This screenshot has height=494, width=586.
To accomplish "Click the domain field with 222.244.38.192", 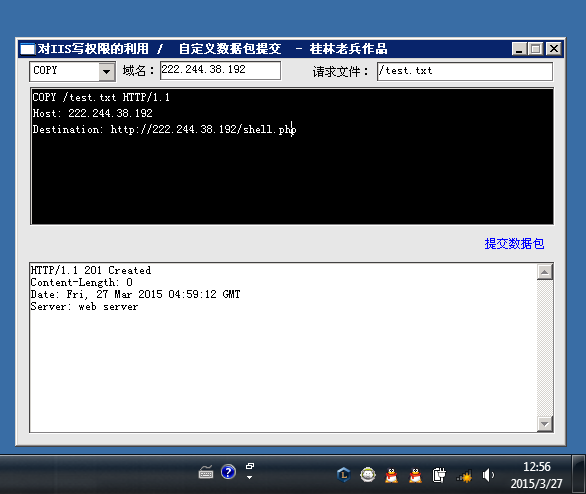I will point(220,70).
